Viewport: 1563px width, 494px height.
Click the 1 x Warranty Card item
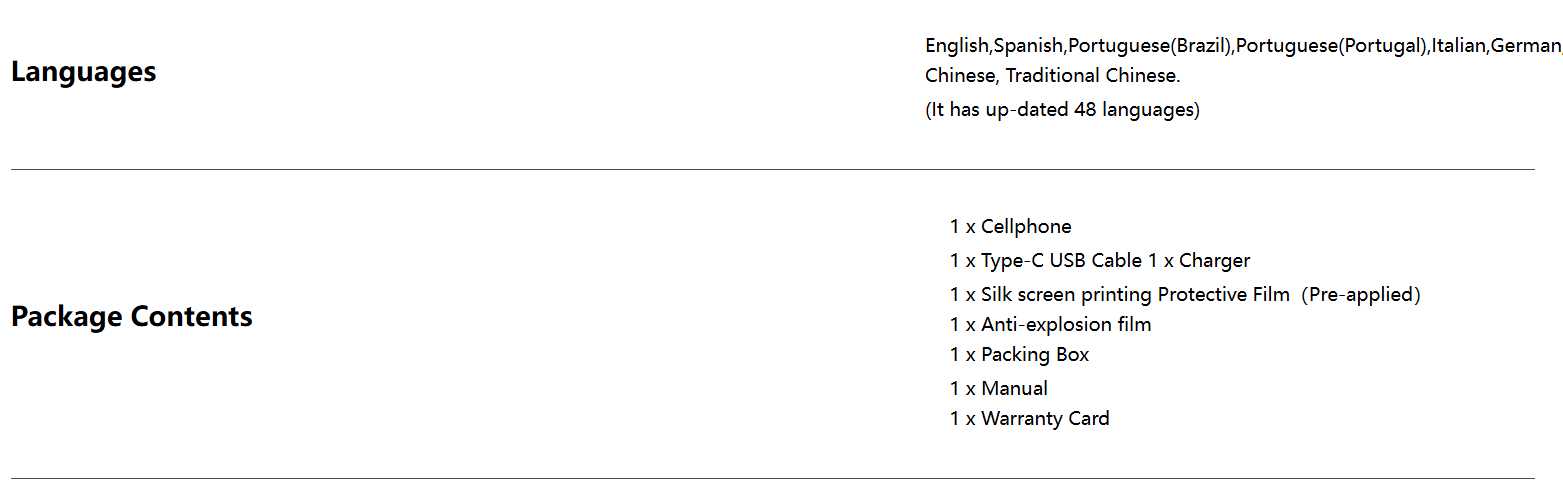[x=1029, y=419]
